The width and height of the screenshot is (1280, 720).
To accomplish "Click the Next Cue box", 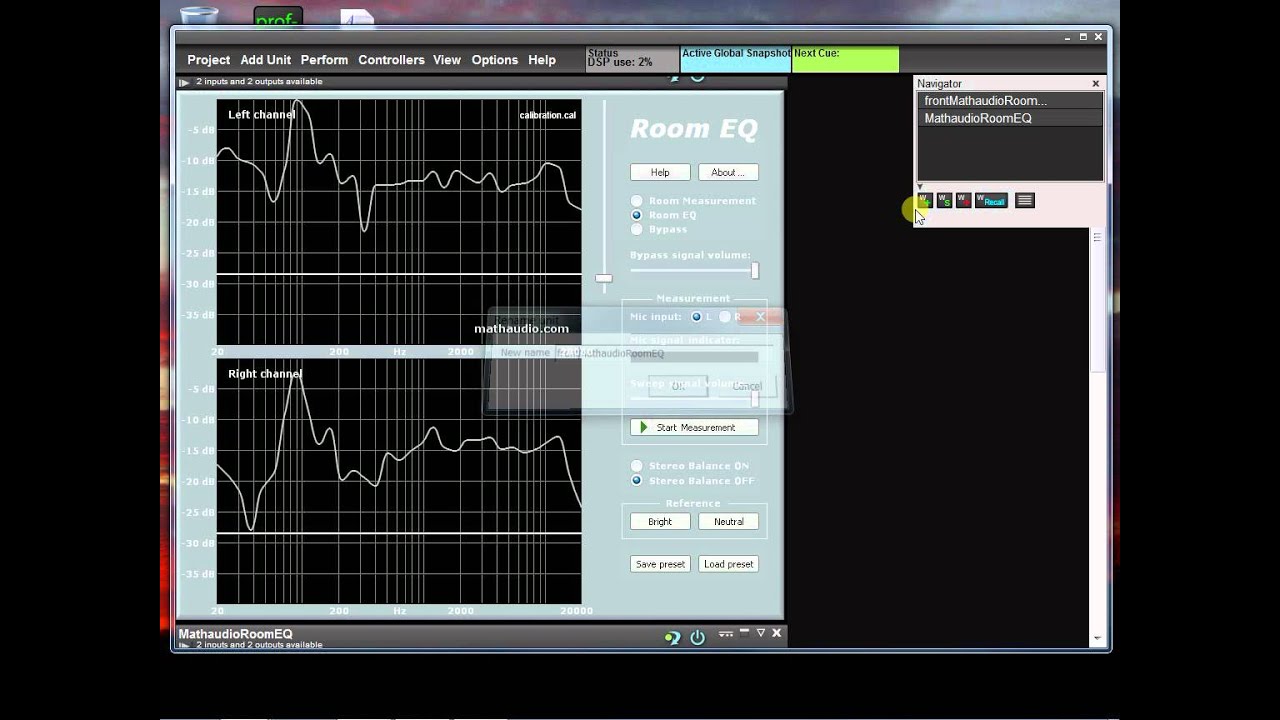I will pos(845,59).
